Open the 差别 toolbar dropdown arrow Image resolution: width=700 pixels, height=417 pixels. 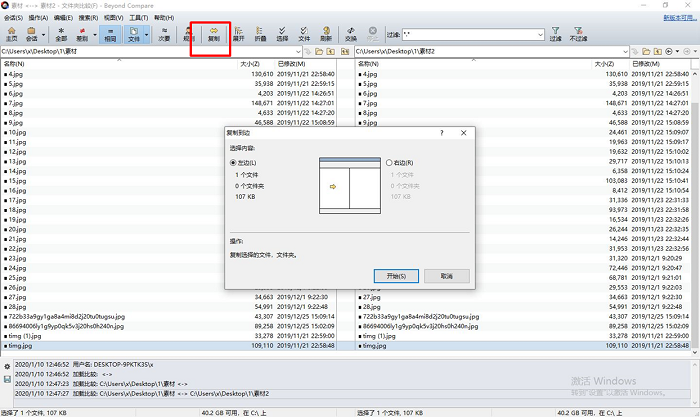[x=95, y=34]
